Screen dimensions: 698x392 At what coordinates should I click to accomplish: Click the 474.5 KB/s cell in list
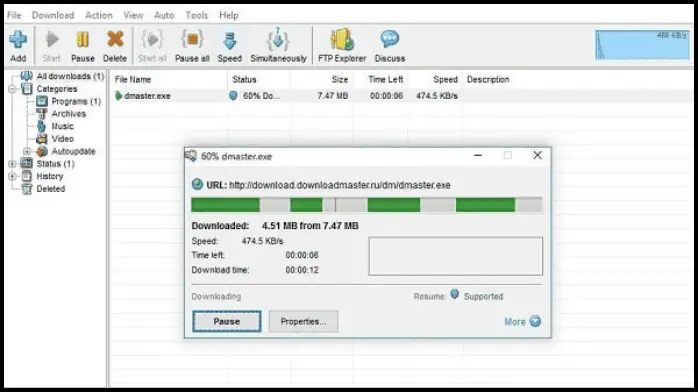(x=437, y=96)
